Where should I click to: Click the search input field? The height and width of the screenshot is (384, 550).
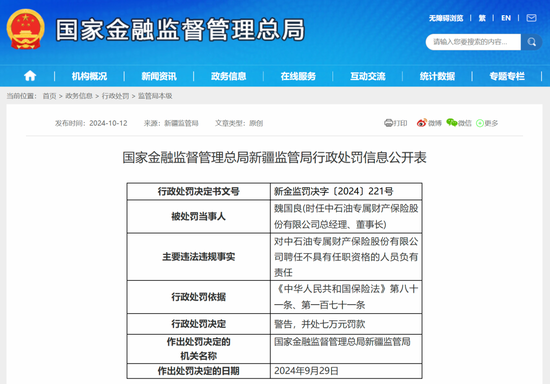[x=473, y=42]
